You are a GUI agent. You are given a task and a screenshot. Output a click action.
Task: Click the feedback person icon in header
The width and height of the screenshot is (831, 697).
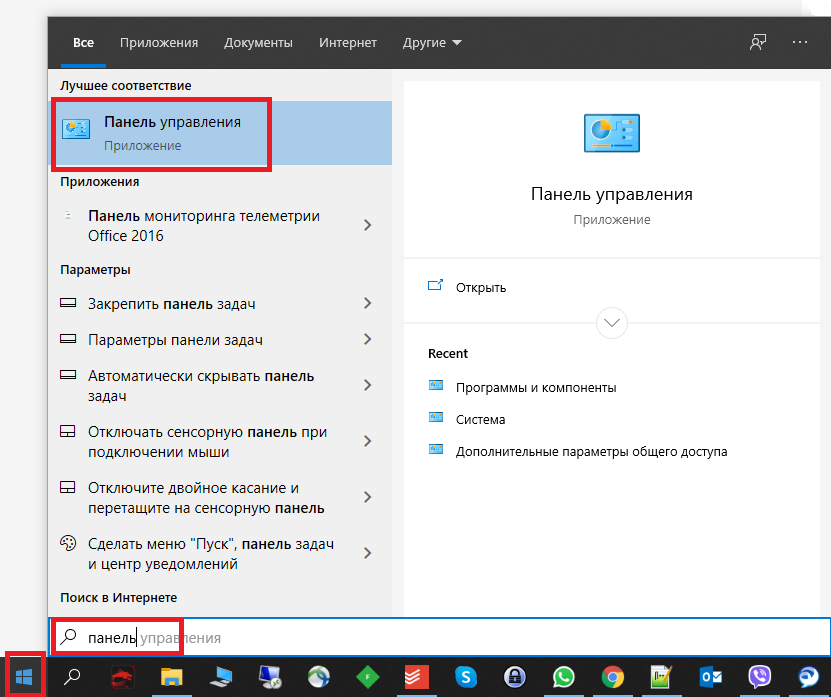[758, 42]
